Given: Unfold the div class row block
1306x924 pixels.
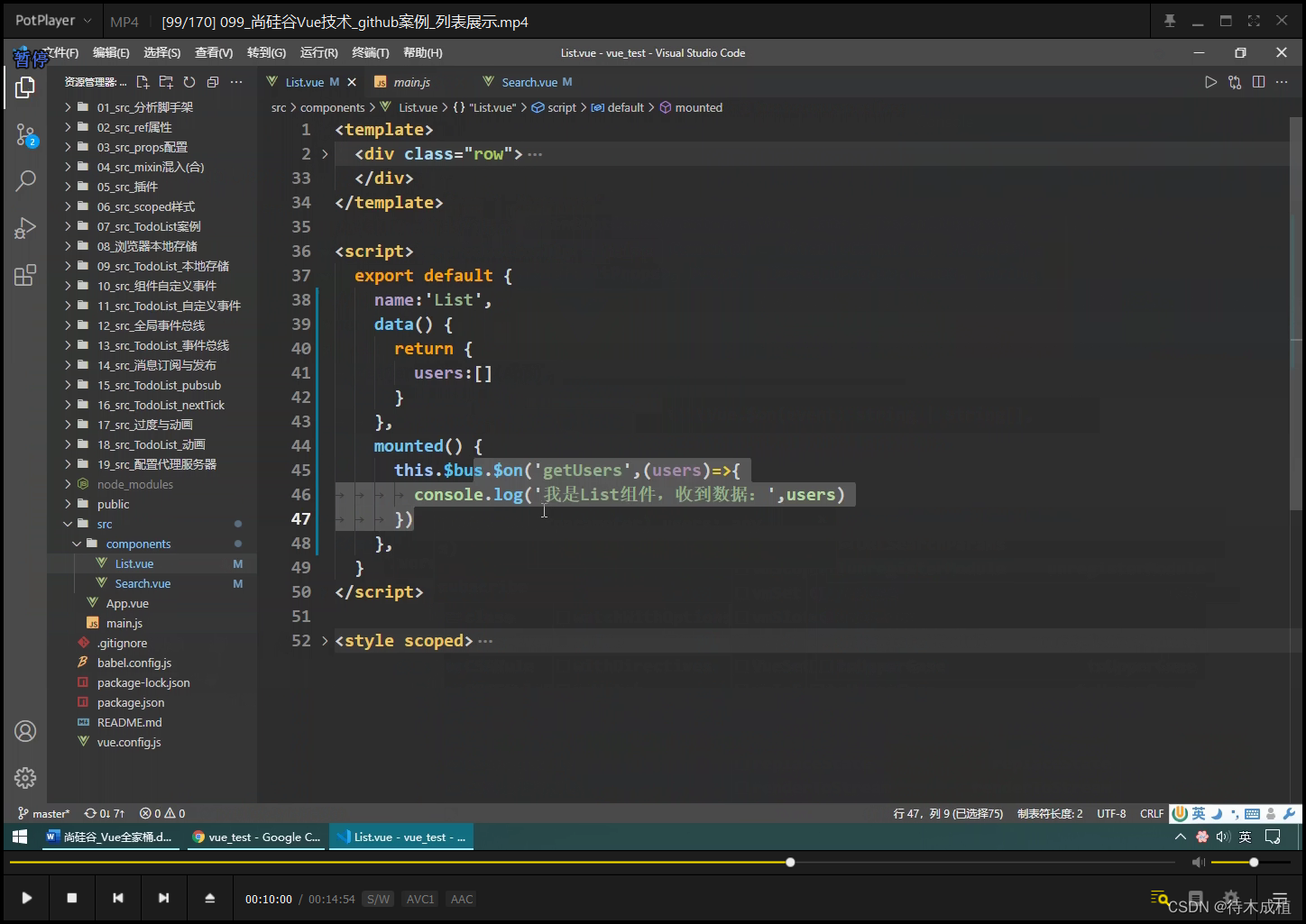Looking at the screenshot, I should 325,154.
